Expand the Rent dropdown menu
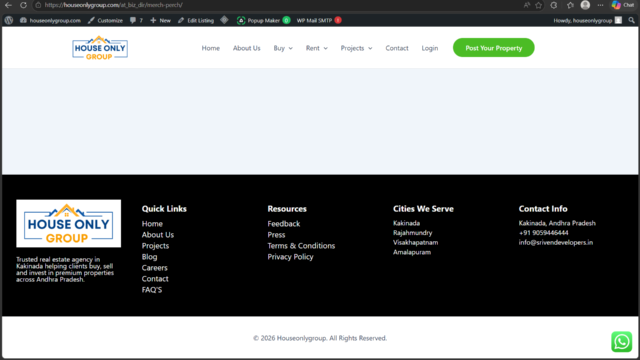 (317, 48)
